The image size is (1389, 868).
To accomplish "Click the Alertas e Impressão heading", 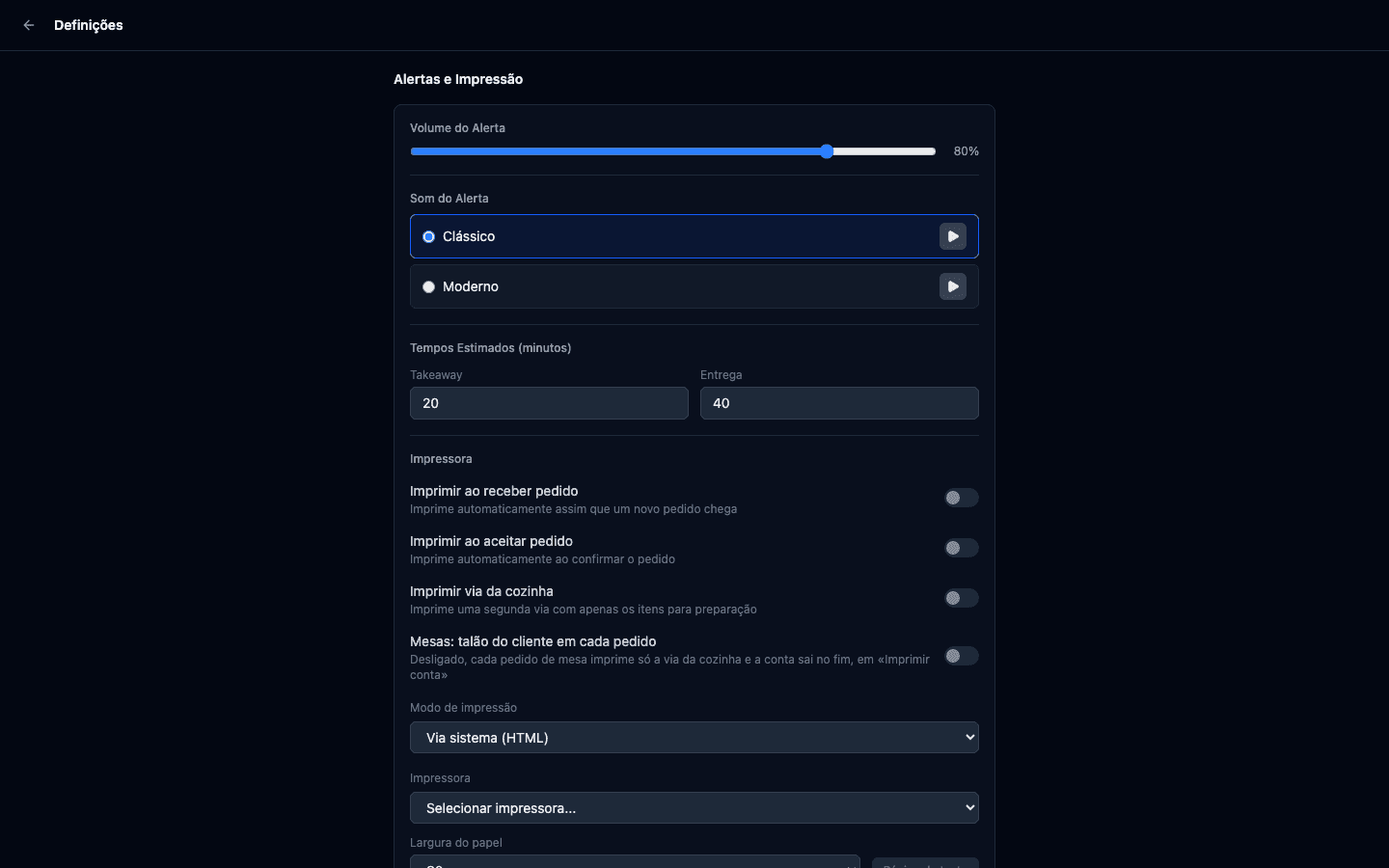I will click(458, 79).
